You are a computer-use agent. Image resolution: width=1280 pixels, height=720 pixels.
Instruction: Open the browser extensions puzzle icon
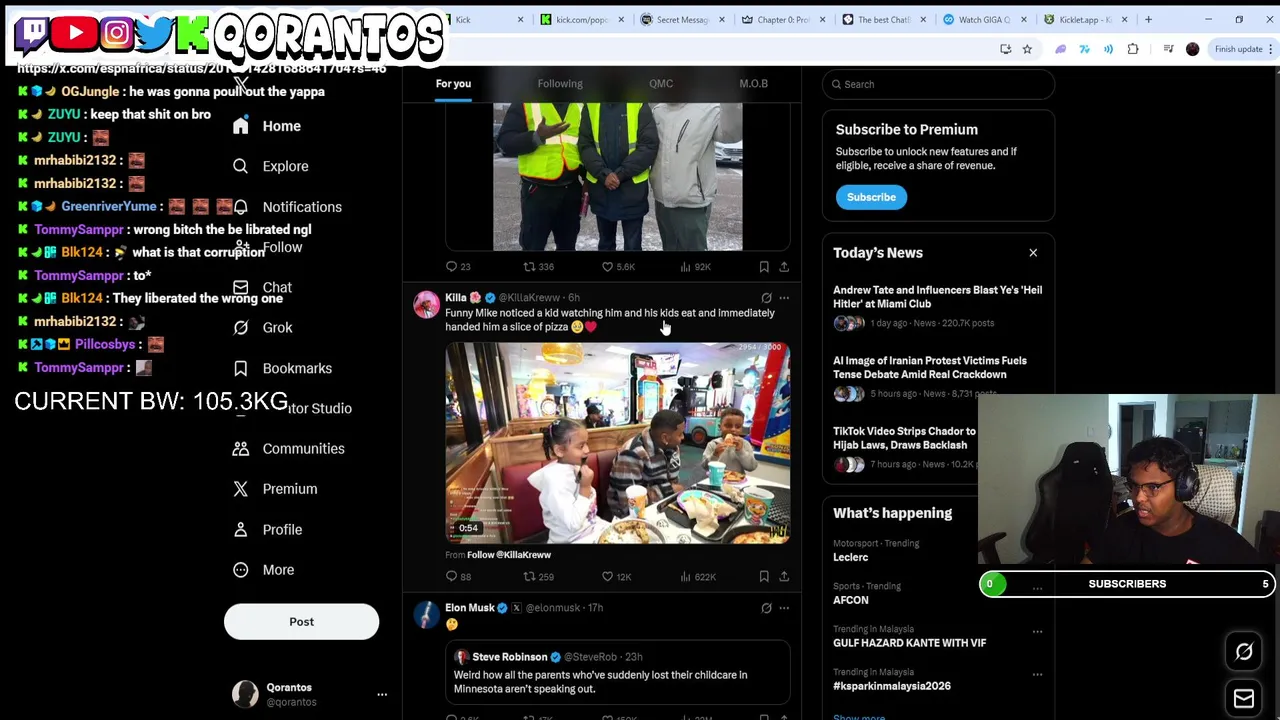[x=1133, y=49]
